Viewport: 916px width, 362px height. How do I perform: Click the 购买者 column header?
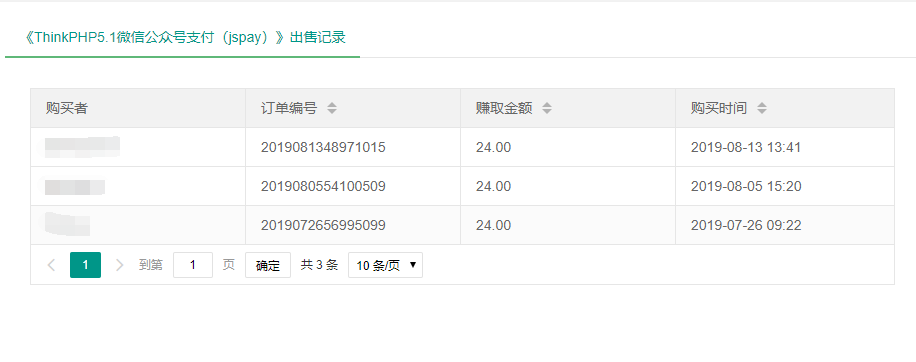(x=67, y=108)
